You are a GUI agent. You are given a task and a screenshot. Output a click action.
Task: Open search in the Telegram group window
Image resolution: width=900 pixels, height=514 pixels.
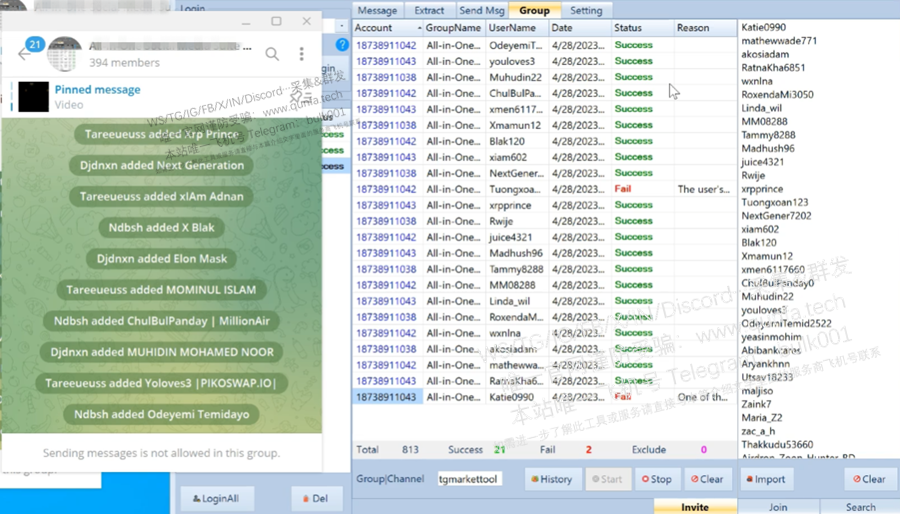coord(272,54)
